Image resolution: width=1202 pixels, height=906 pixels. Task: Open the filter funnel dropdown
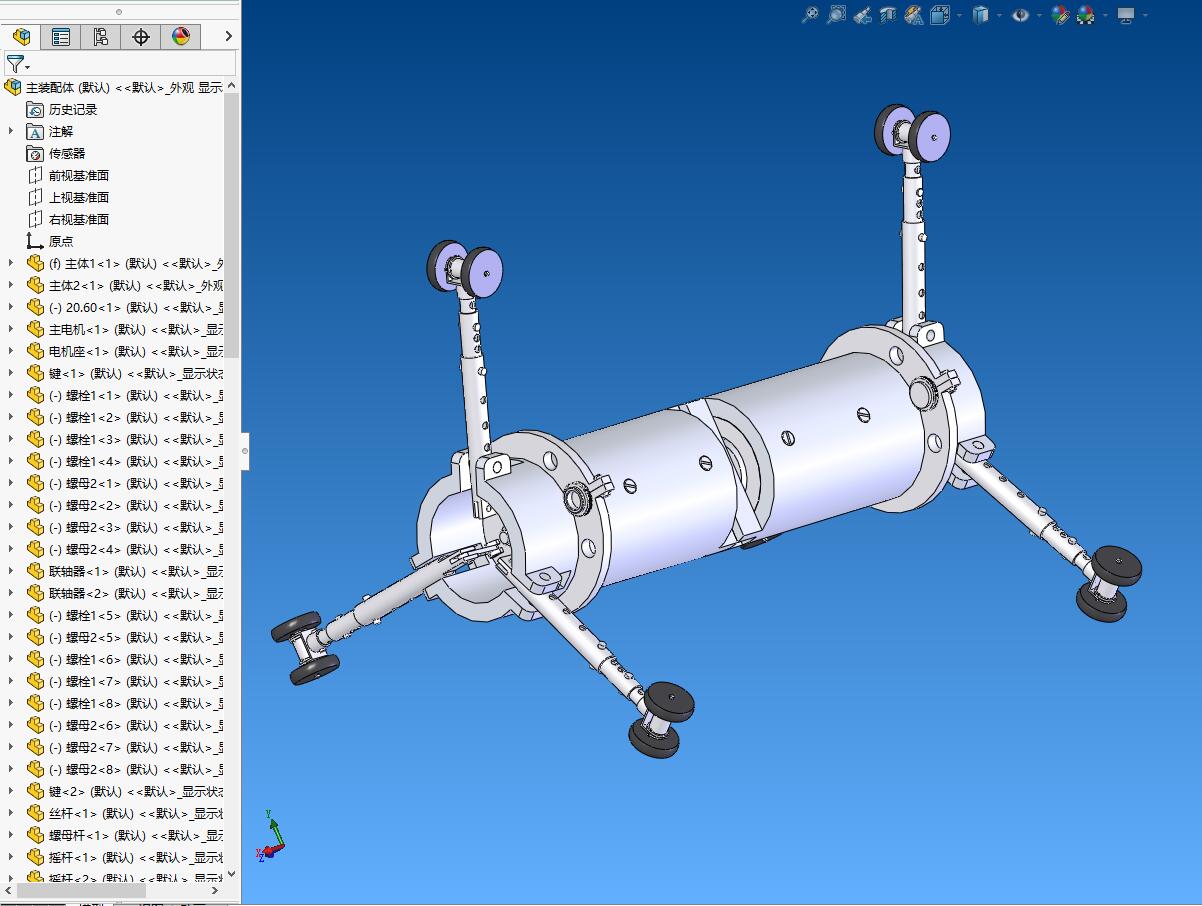click(x=18, y=65)
